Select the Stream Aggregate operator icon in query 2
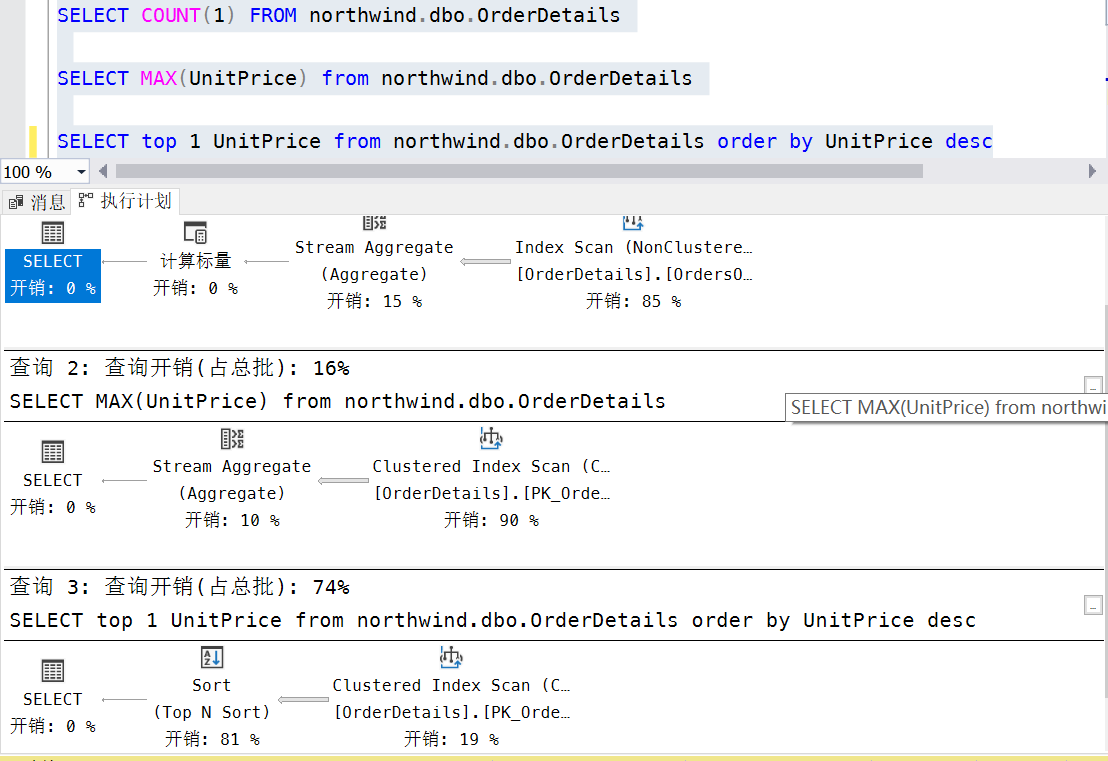The height and width of the screenshot is (761, 1108). pos(232,439)
